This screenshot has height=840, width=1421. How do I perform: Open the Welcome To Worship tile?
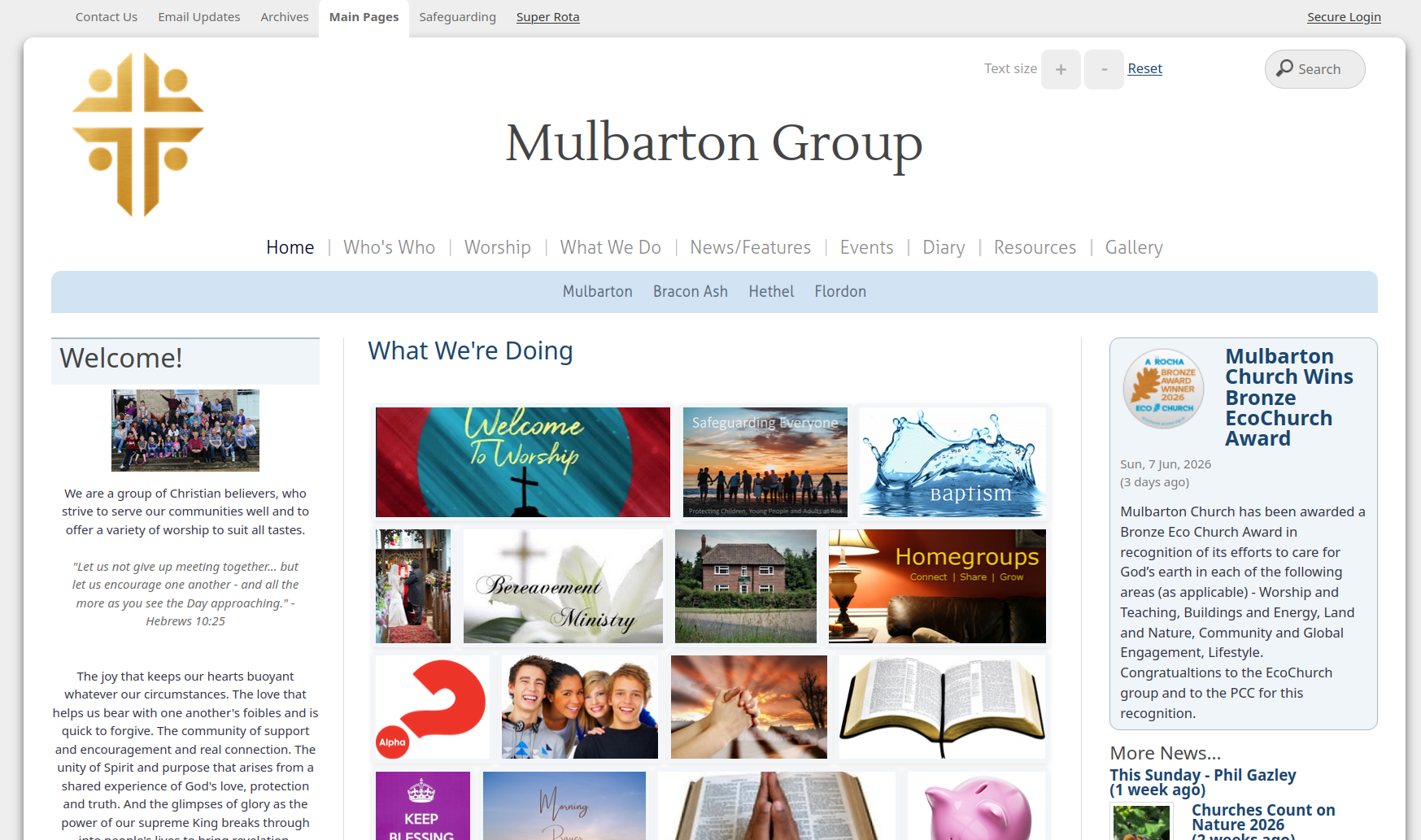coord(523,463)
